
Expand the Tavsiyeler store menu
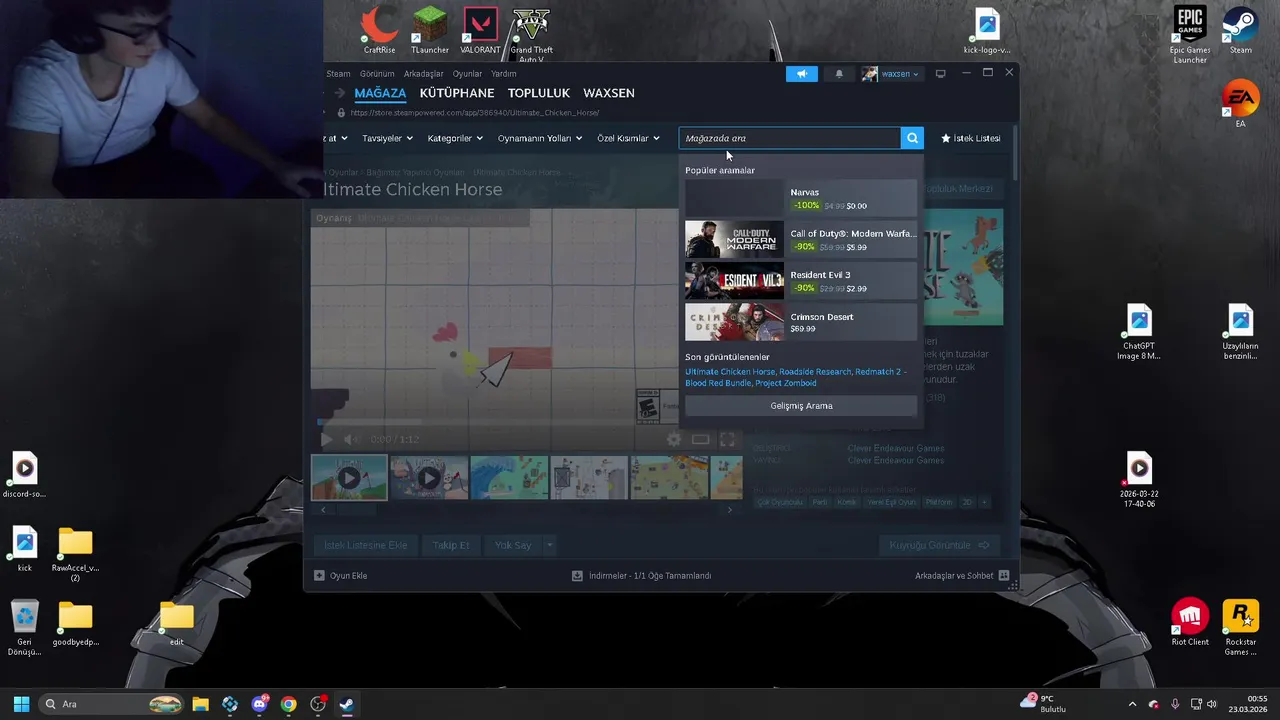386,138
